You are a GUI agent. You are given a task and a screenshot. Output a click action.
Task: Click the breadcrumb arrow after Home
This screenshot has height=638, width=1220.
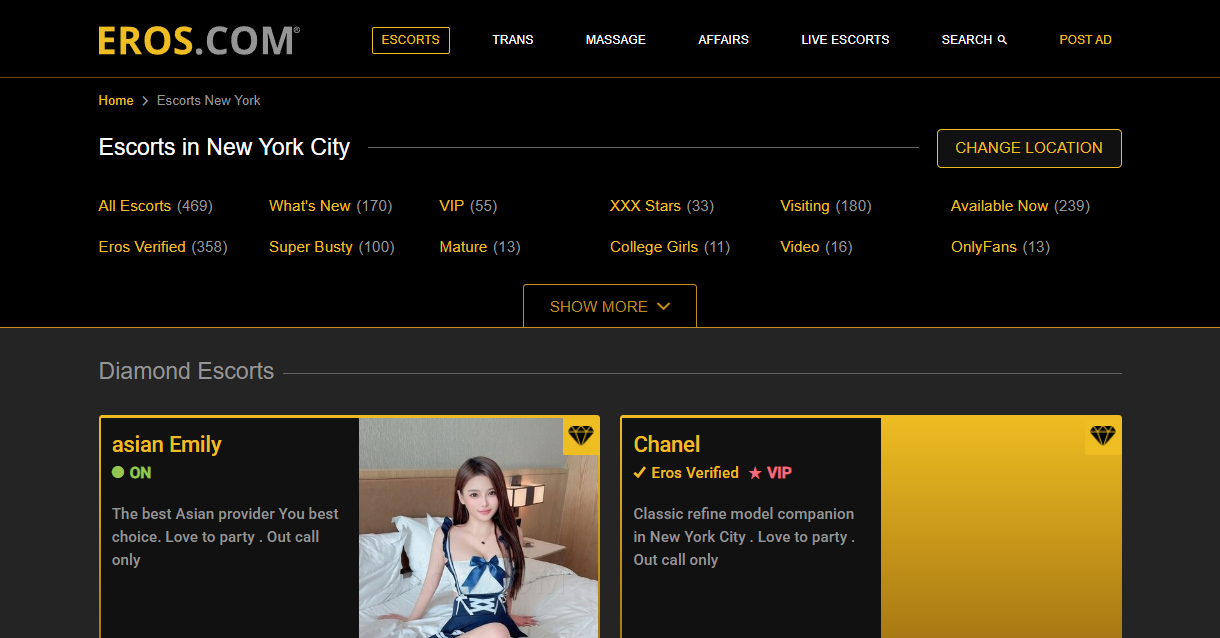click(x=145, y=101)
